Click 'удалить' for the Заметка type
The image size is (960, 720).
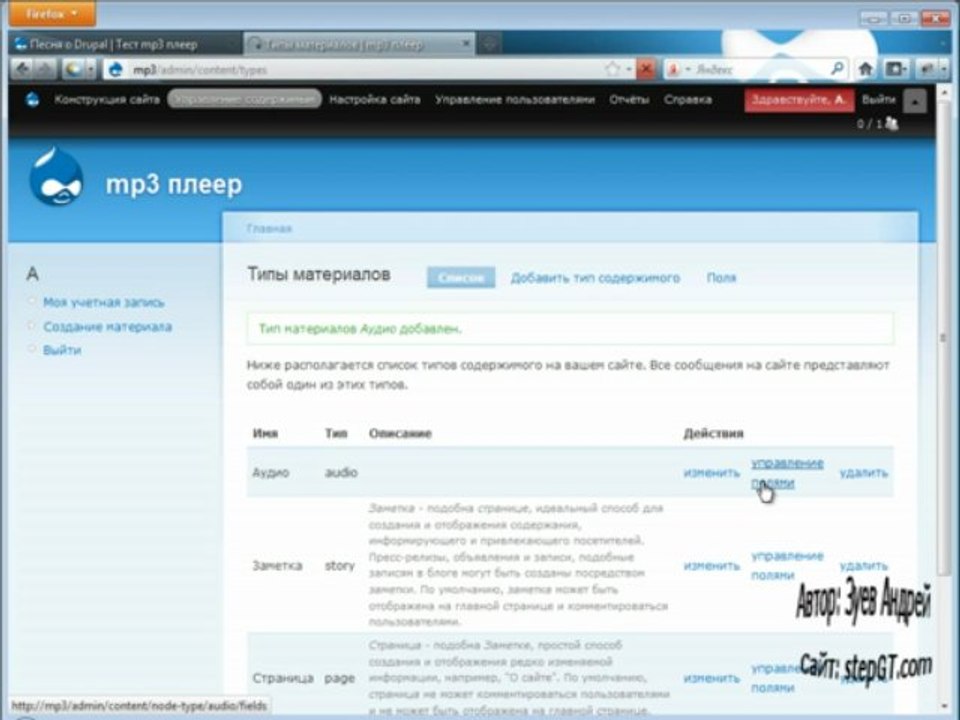(863, 566)
